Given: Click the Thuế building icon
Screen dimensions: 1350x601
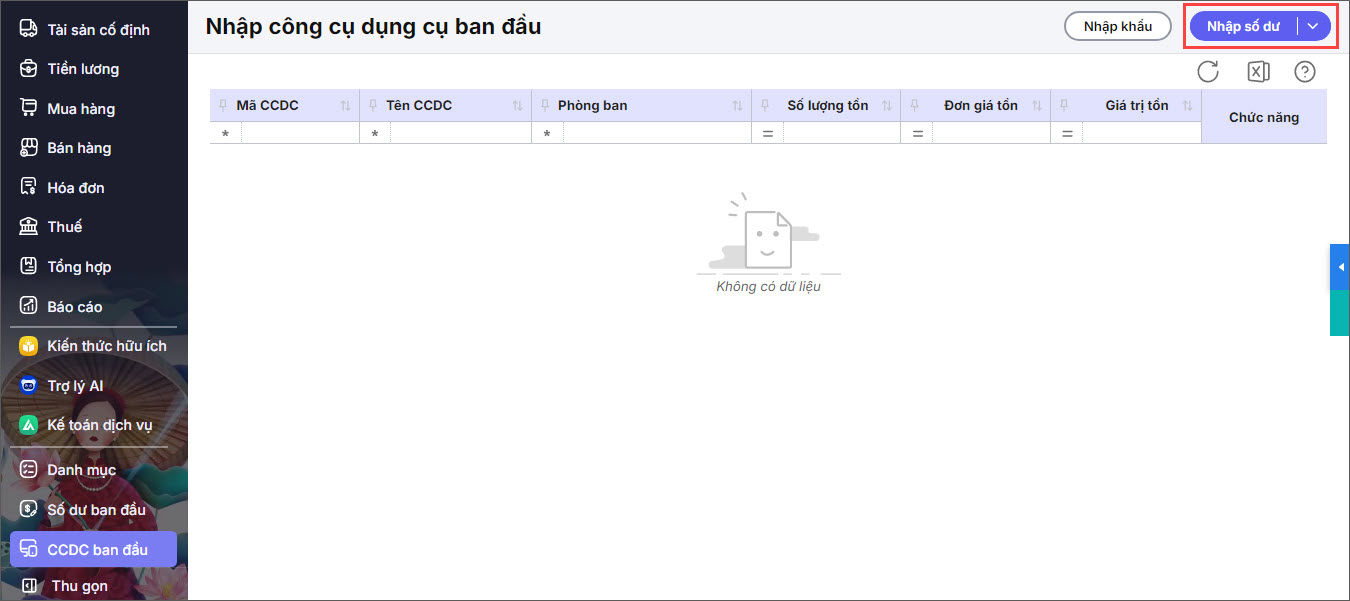Looking at the screenshot, I should pos(29,227).
